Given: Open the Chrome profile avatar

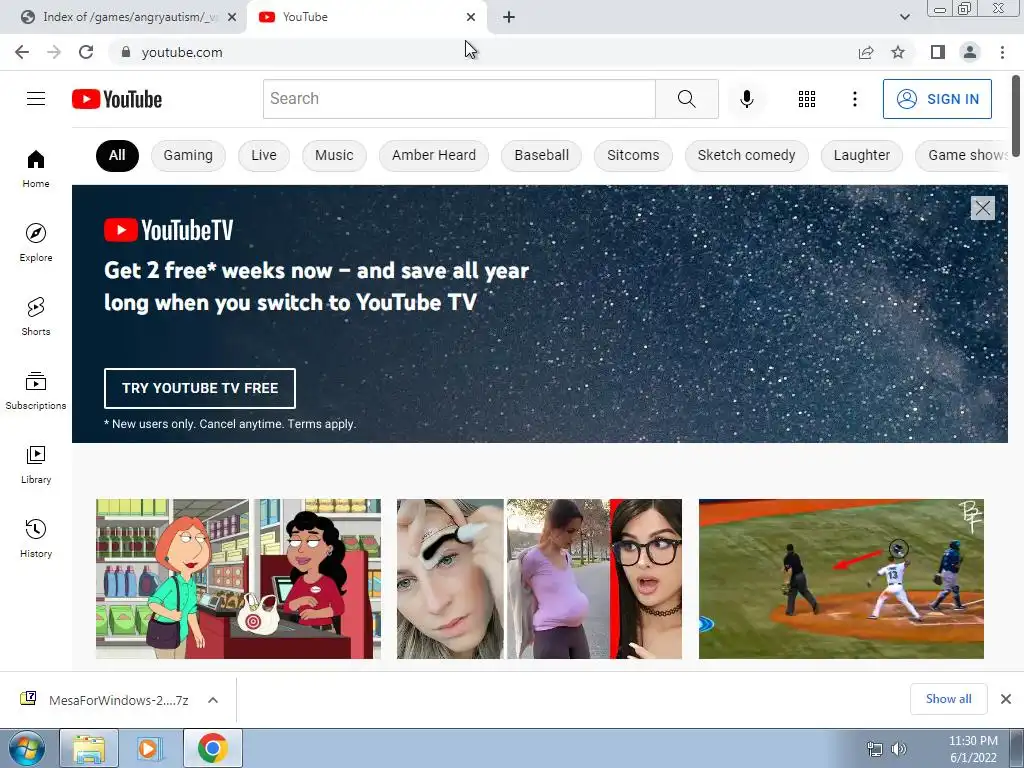Looking at the screenshot, I should tap(970, 52).
